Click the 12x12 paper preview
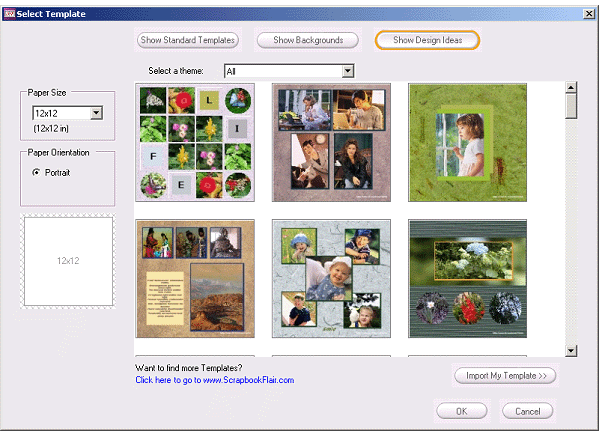 (x=68, y=261)
